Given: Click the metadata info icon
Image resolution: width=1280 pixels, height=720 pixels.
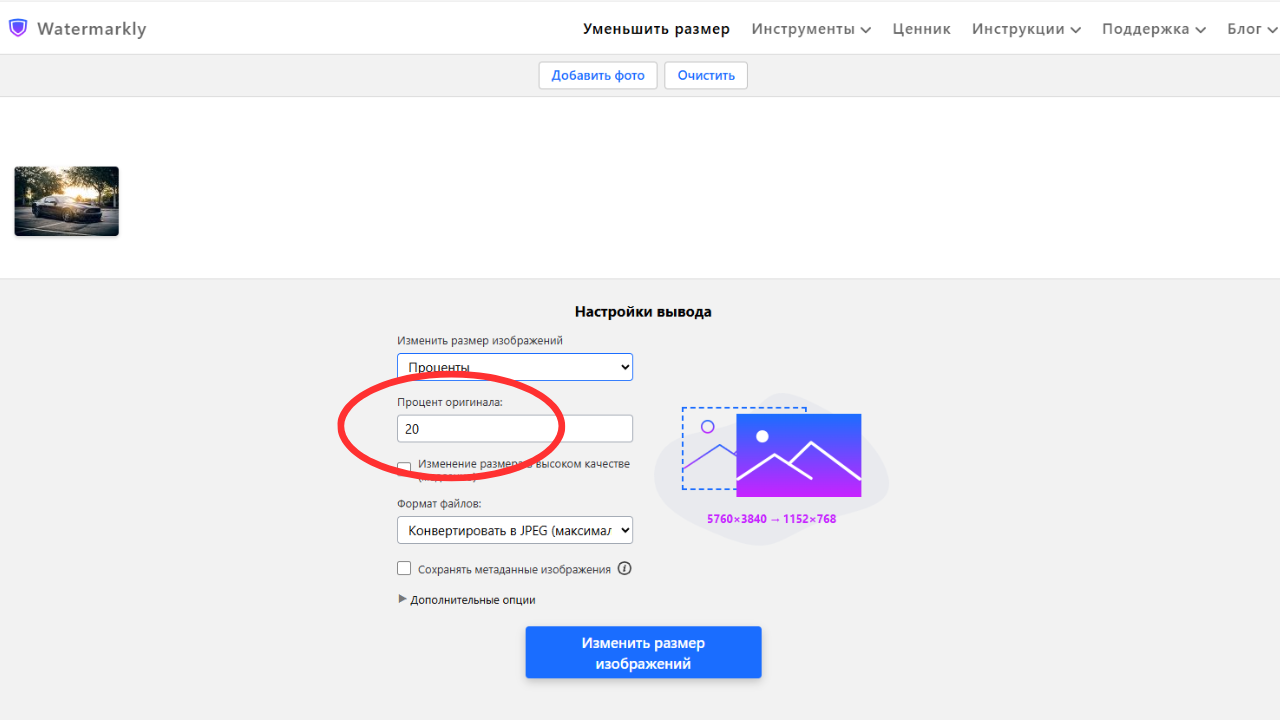Looking at the screenshot, I should pyautogui.click(x=624, y=569).
